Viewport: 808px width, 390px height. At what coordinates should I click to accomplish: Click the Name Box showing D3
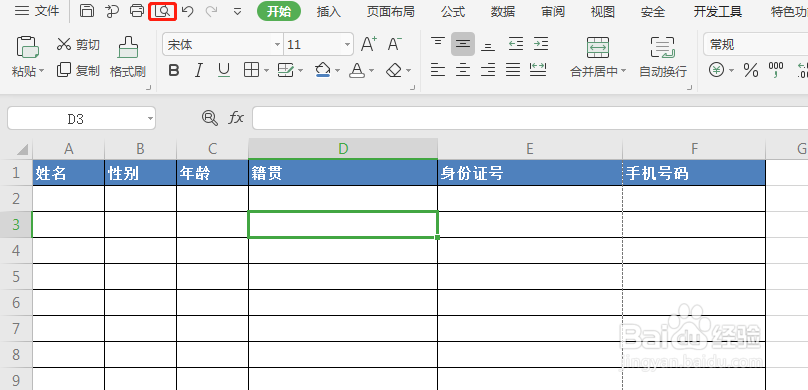81,119
